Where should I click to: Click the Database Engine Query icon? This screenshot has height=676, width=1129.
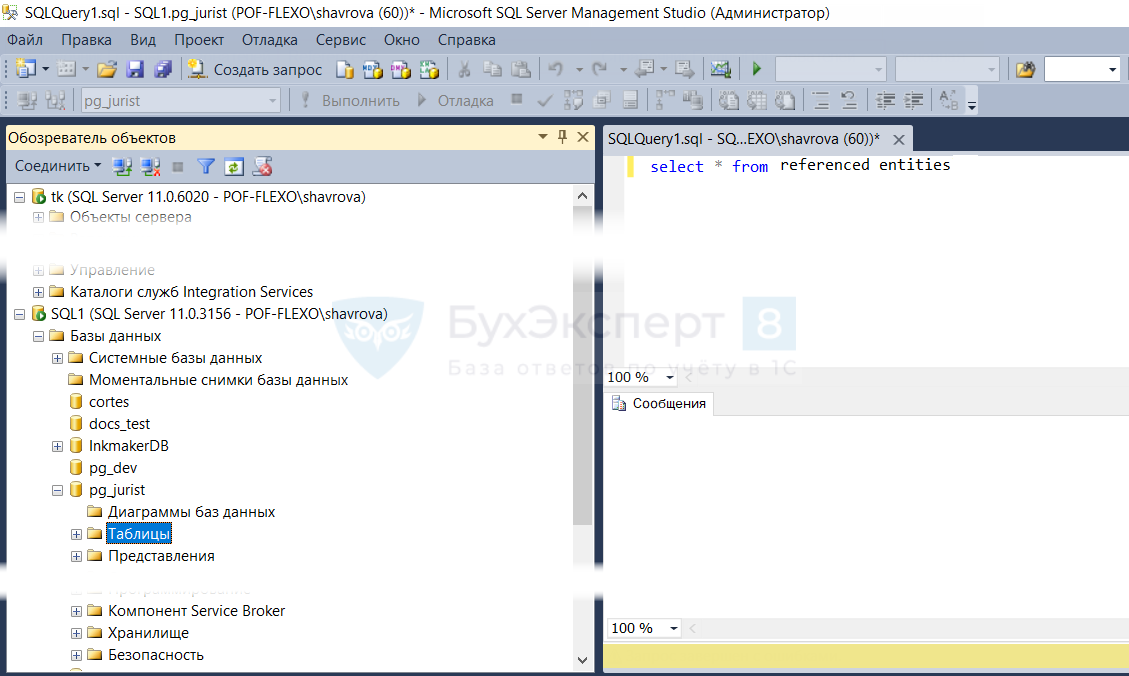point(345,69)
